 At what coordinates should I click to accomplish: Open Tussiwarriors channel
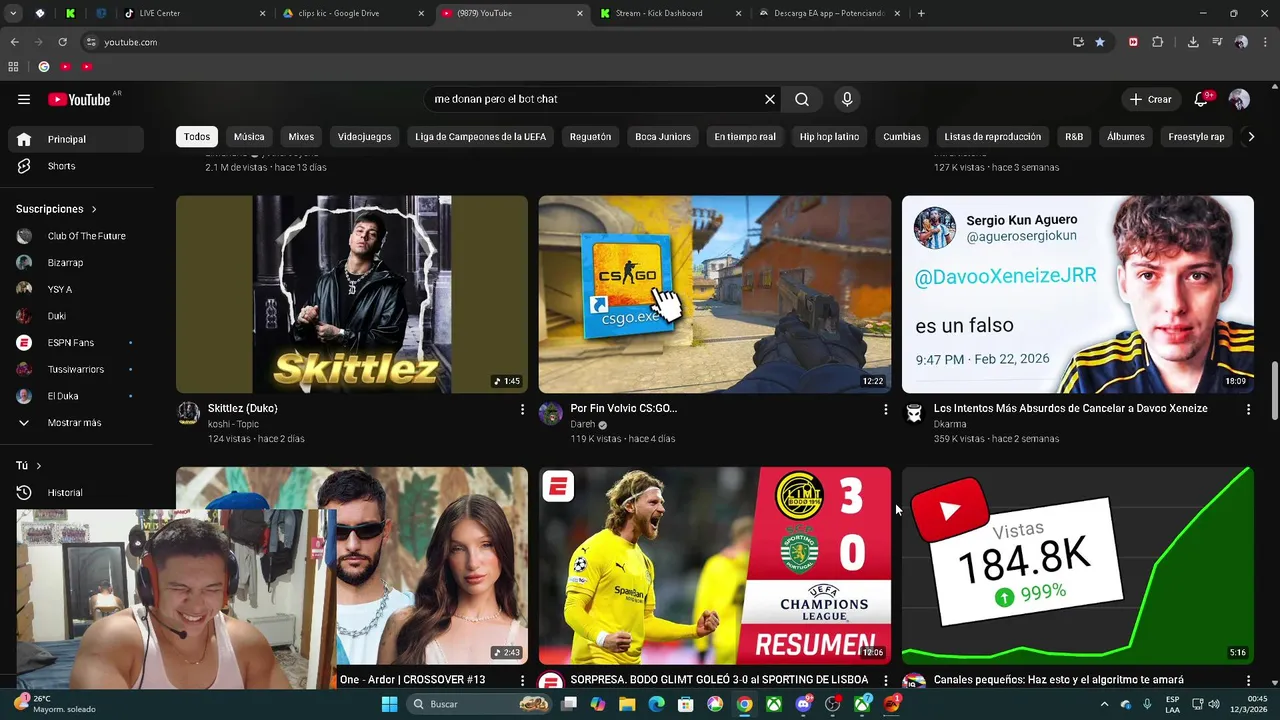[x=78, y=369]
